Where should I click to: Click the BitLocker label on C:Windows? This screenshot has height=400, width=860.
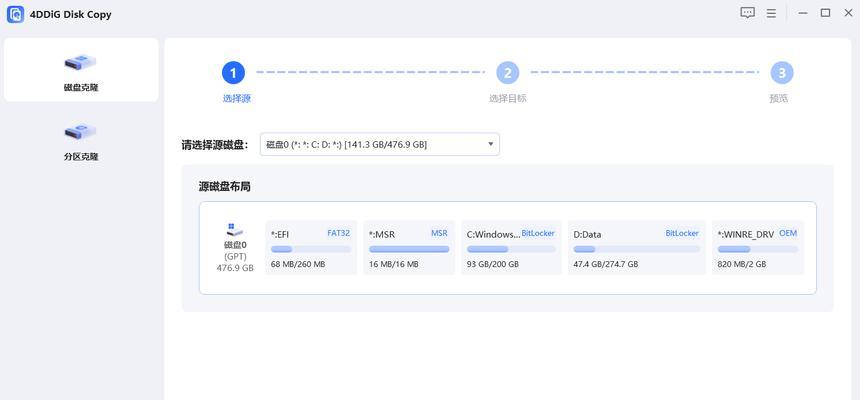538,233
